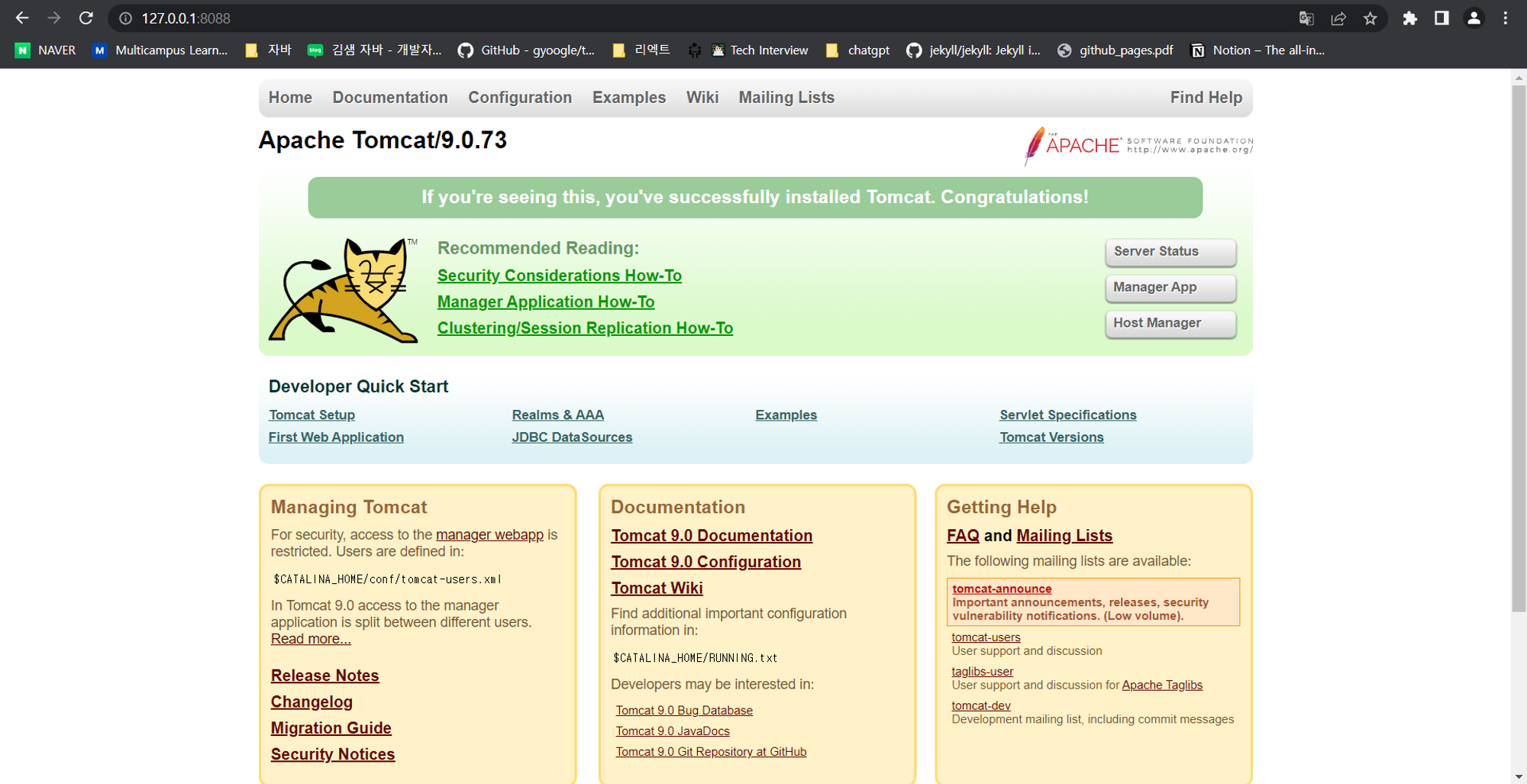Open the 자바 bookmark folder
The width and height of the screenshot is (1527, 784).
(268, 50)
